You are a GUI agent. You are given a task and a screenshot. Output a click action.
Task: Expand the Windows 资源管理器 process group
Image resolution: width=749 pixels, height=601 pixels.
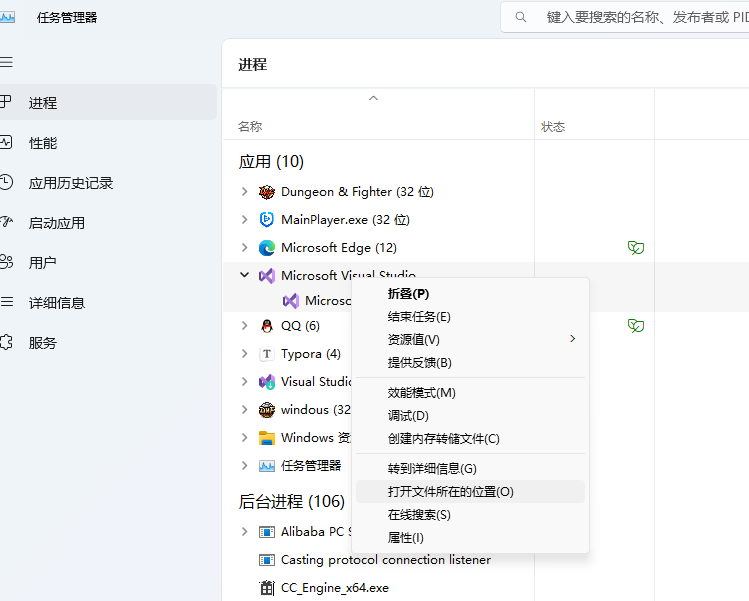click(245, 438)
